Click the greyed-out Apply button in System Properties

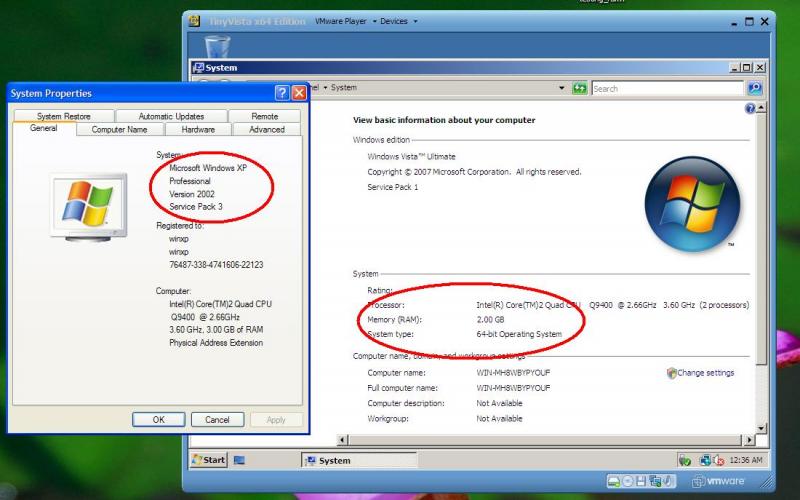coord(276,419)
